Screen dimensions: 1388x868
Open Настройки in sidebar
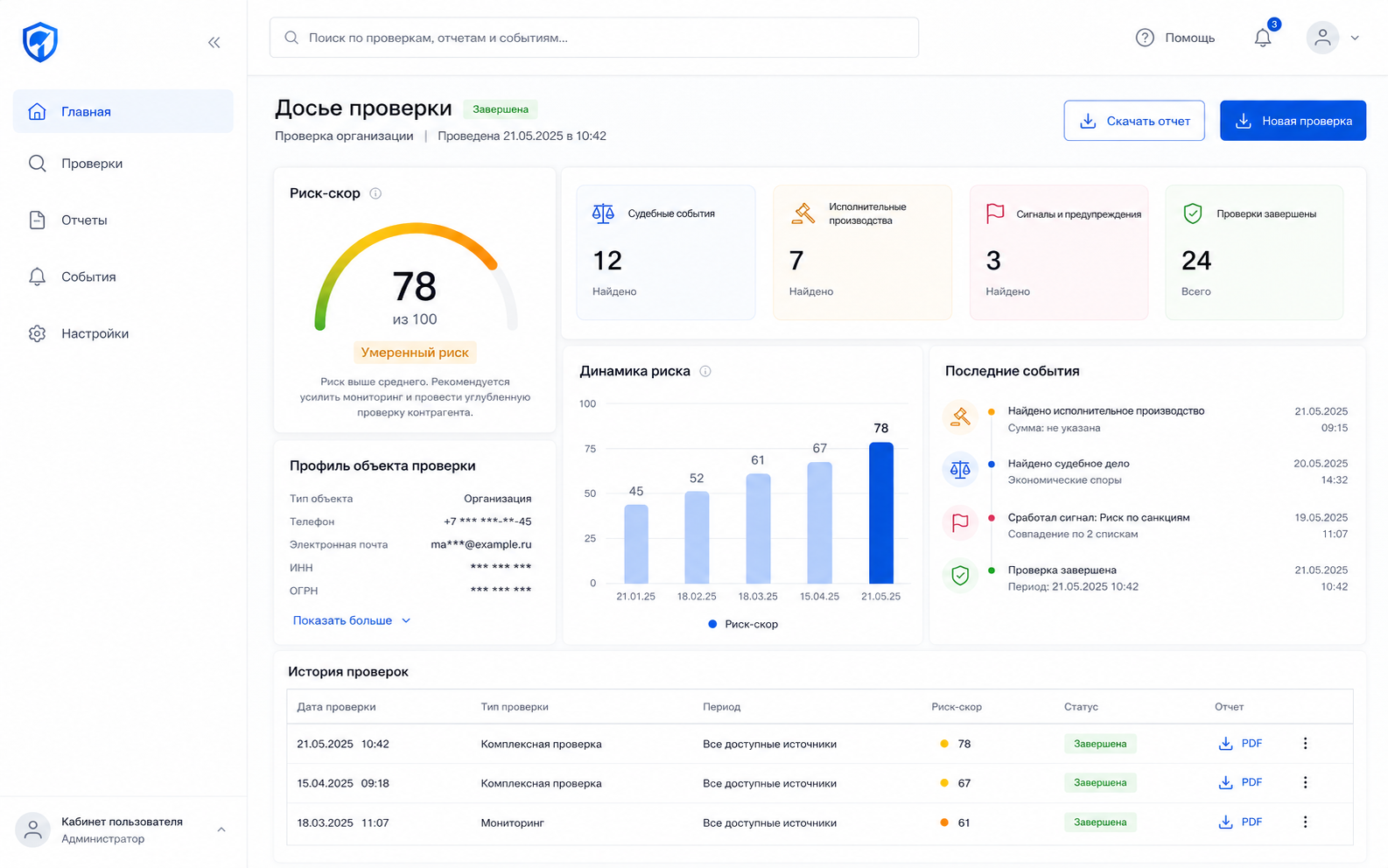click(x=123, y=333)
